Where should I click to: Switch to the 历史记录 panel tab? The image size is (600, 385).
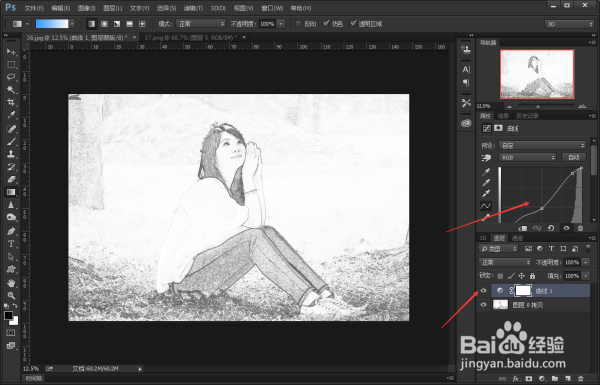coord(527,116)
